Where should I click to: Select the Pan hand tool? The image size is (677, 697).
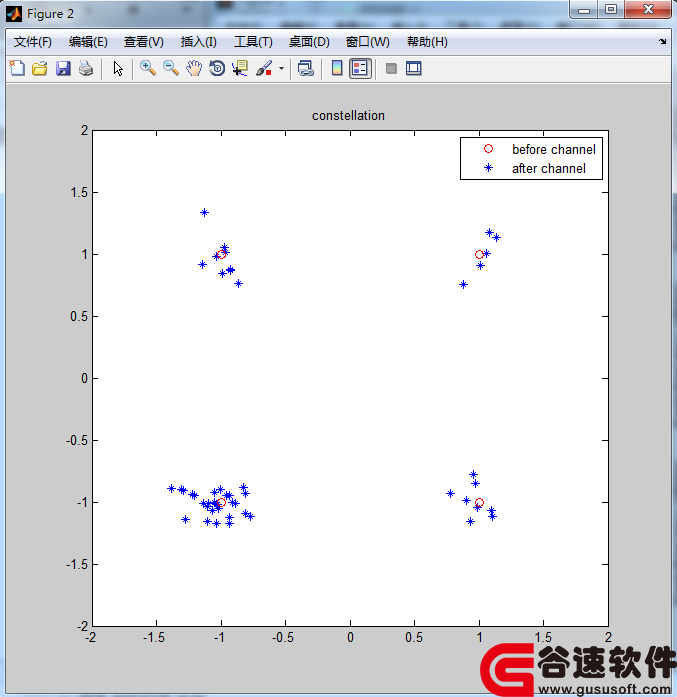[194, 68]
